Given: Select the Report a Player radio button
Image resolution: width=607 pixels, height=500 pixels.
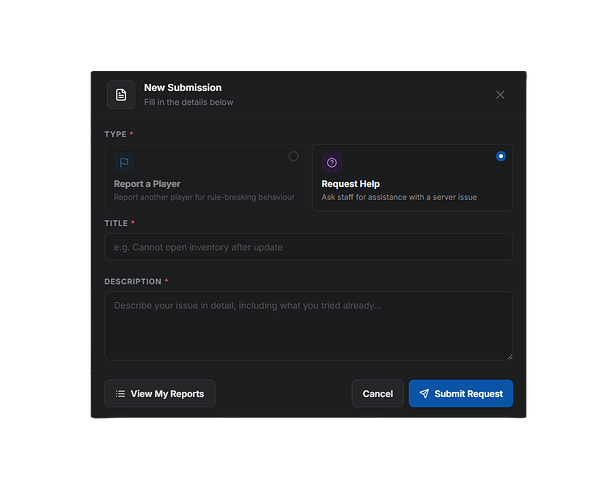Looking at the screenshot, I should (x=293, y=156).
